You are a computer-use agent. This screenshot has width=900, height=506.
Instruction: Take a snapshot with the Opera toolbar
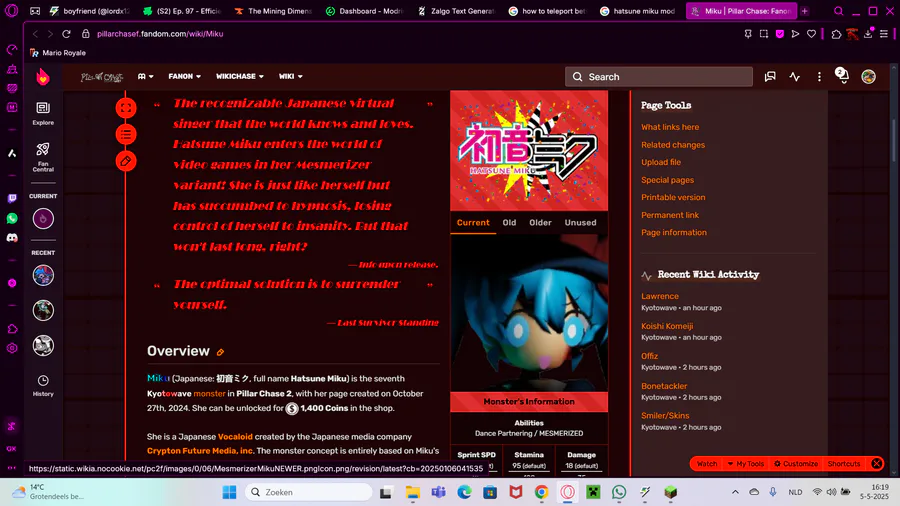click(x=763, y=34)
